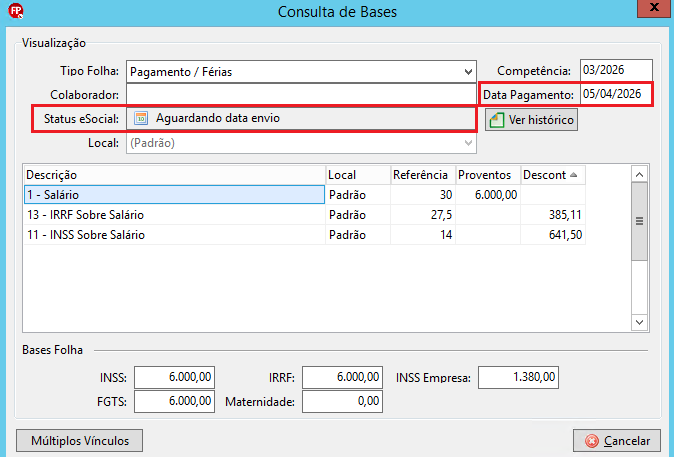
Task: Click the Múltiplos Vínculos button
Action: tap(80, 441)
